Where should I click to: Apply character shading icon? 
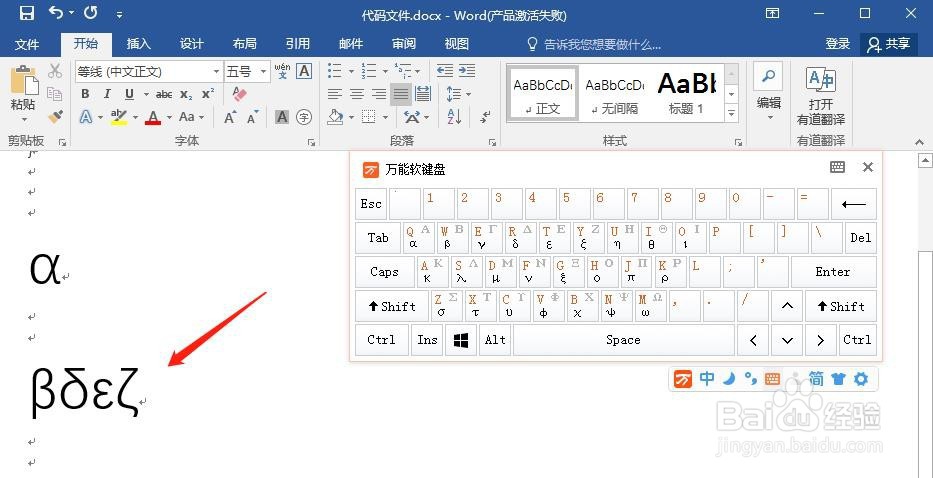[282, 117]
